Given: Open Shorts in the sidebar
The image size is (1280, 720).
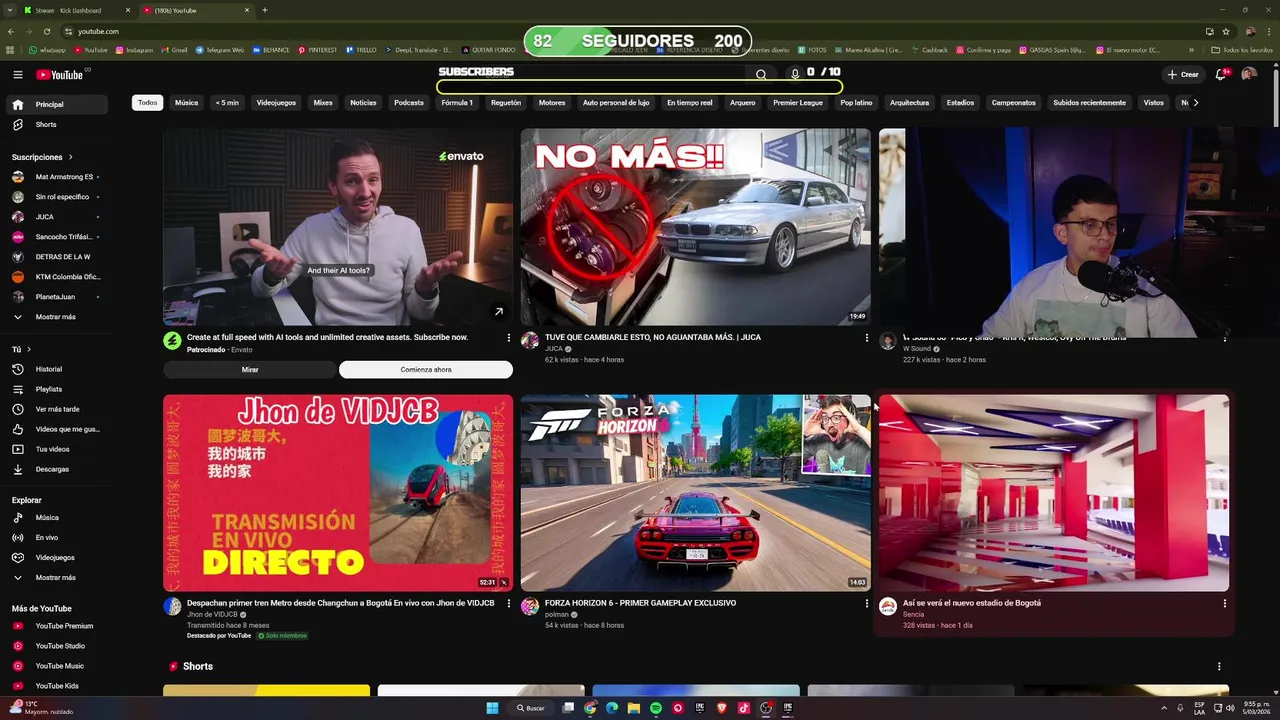Looking at the screenshot, I should (46, 124).
